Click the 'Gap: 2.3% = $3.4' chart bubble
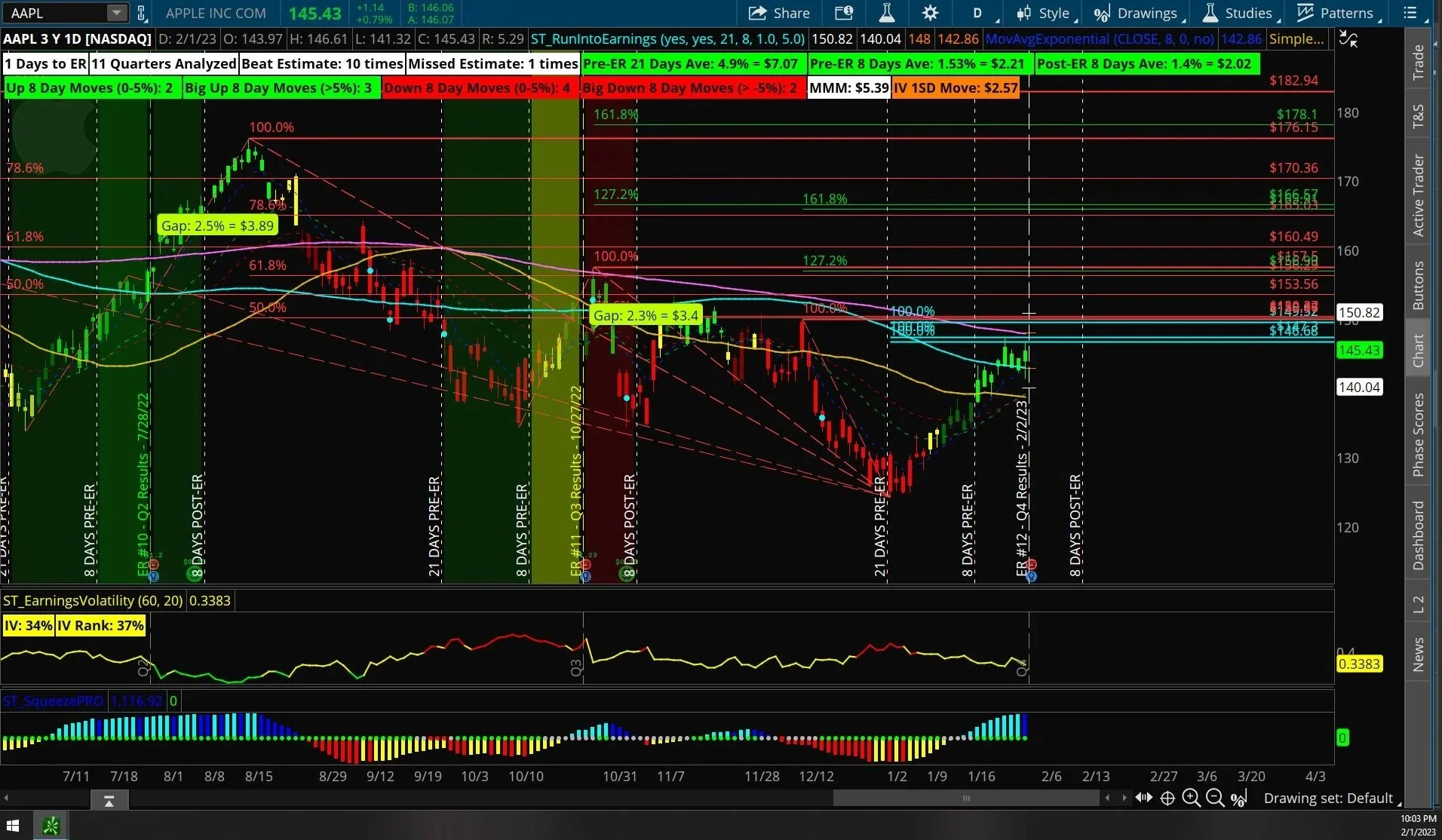This screenshot has height=840, width=1442. 646,315
